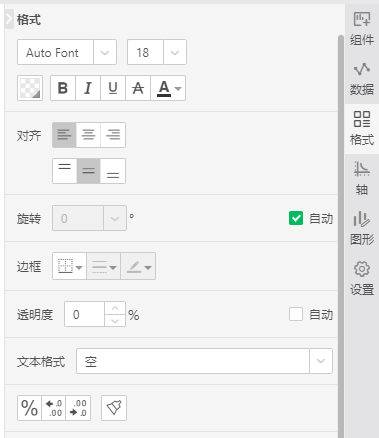379x438 pixels.
Task: Switch to the 数据 tab
Action: (x=362, y=79)
